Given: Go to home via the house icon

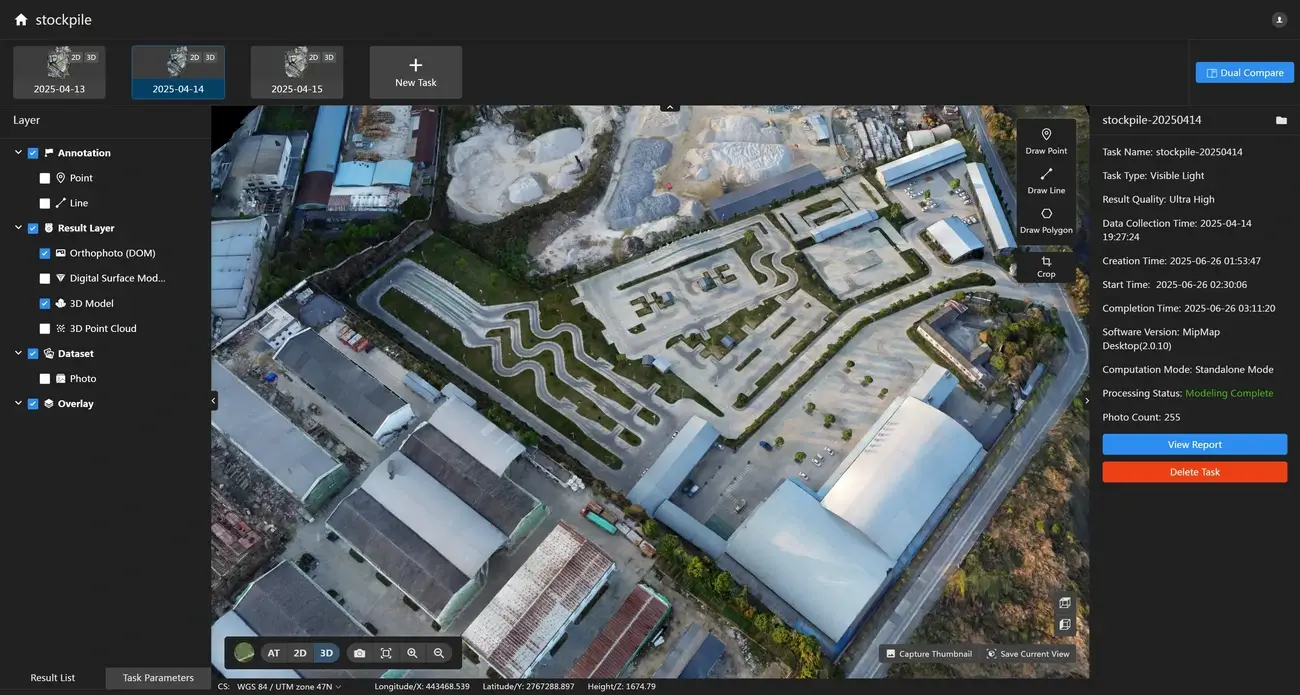Looking at the screenshot, I should pyautogui.click(x=21, y=20).
